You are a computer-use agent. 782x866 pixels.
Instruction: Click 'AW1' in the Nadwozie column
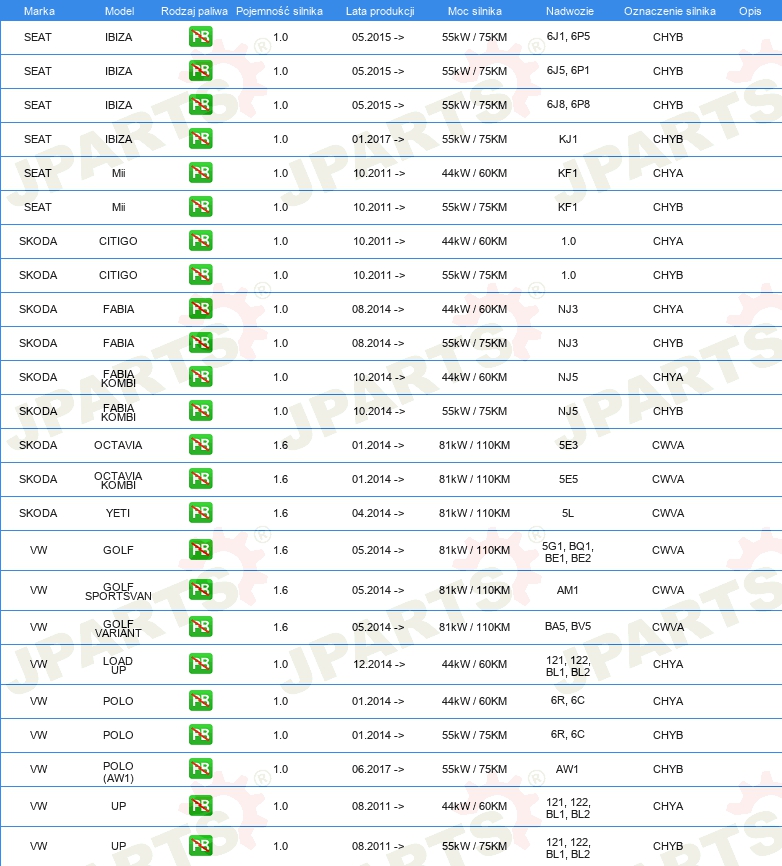click(x=568, y=769)
